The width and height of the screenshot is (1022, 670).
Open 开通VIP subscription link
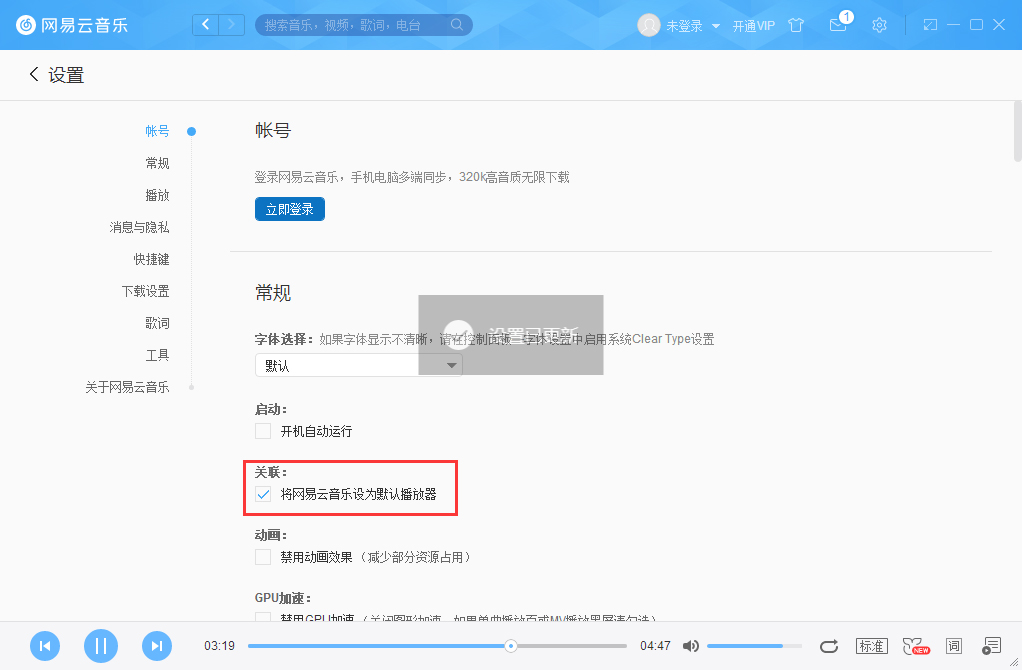tap(754, 25)
